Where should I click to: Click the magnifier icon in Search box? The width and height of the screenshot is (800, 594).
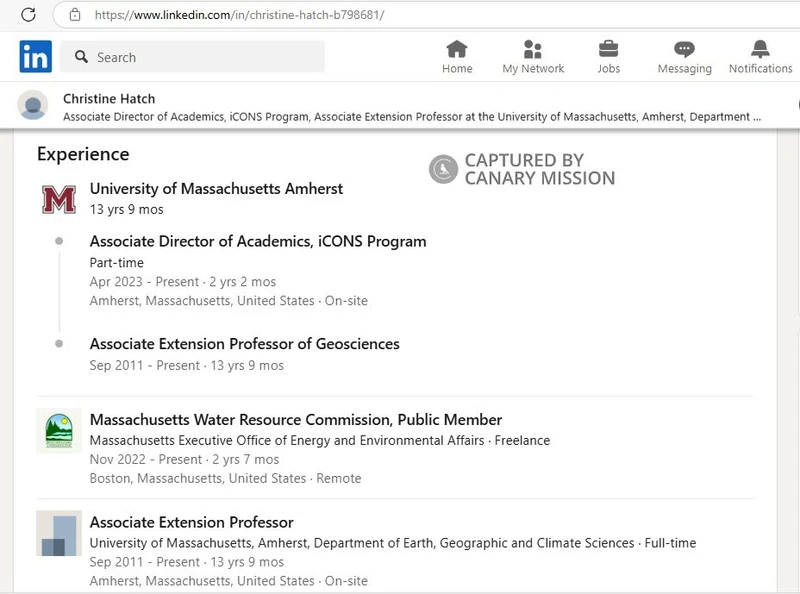81,57
